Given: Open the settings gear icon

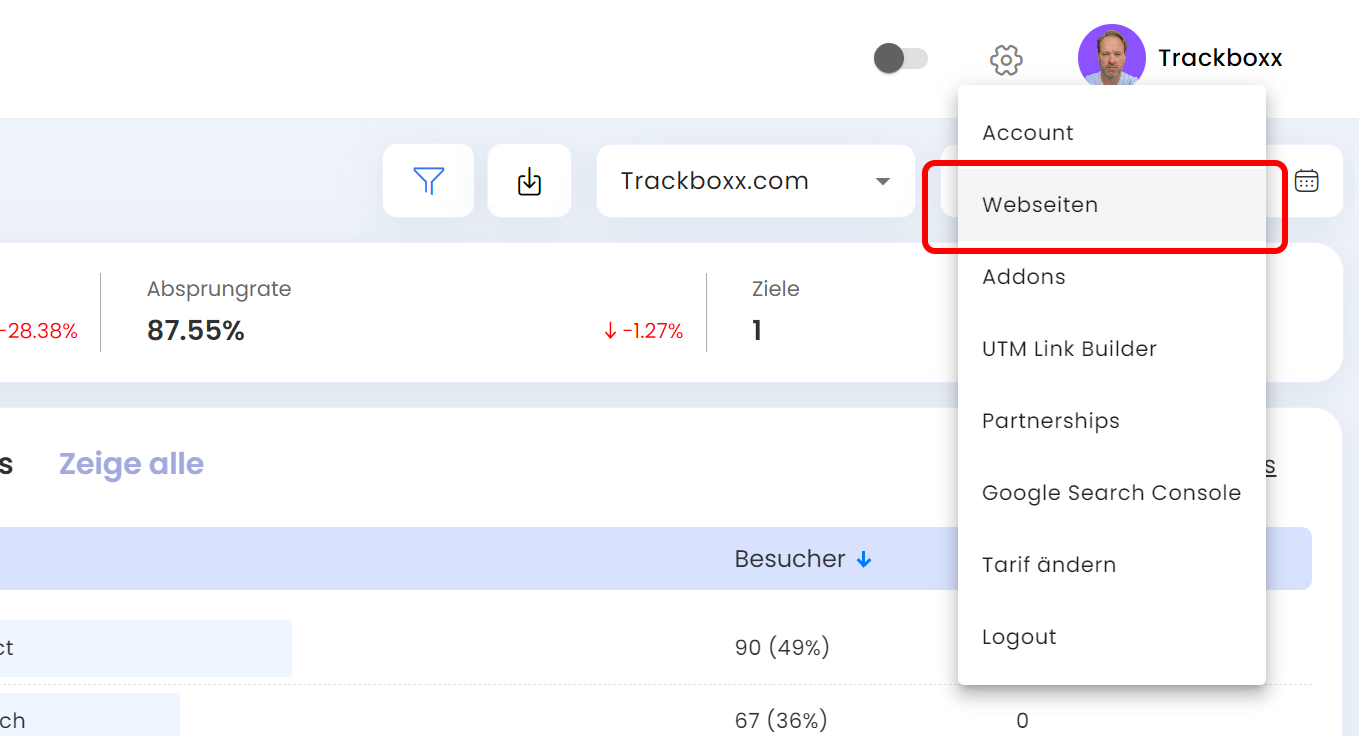Looking at the screenshot, I should click(1006, 60).
